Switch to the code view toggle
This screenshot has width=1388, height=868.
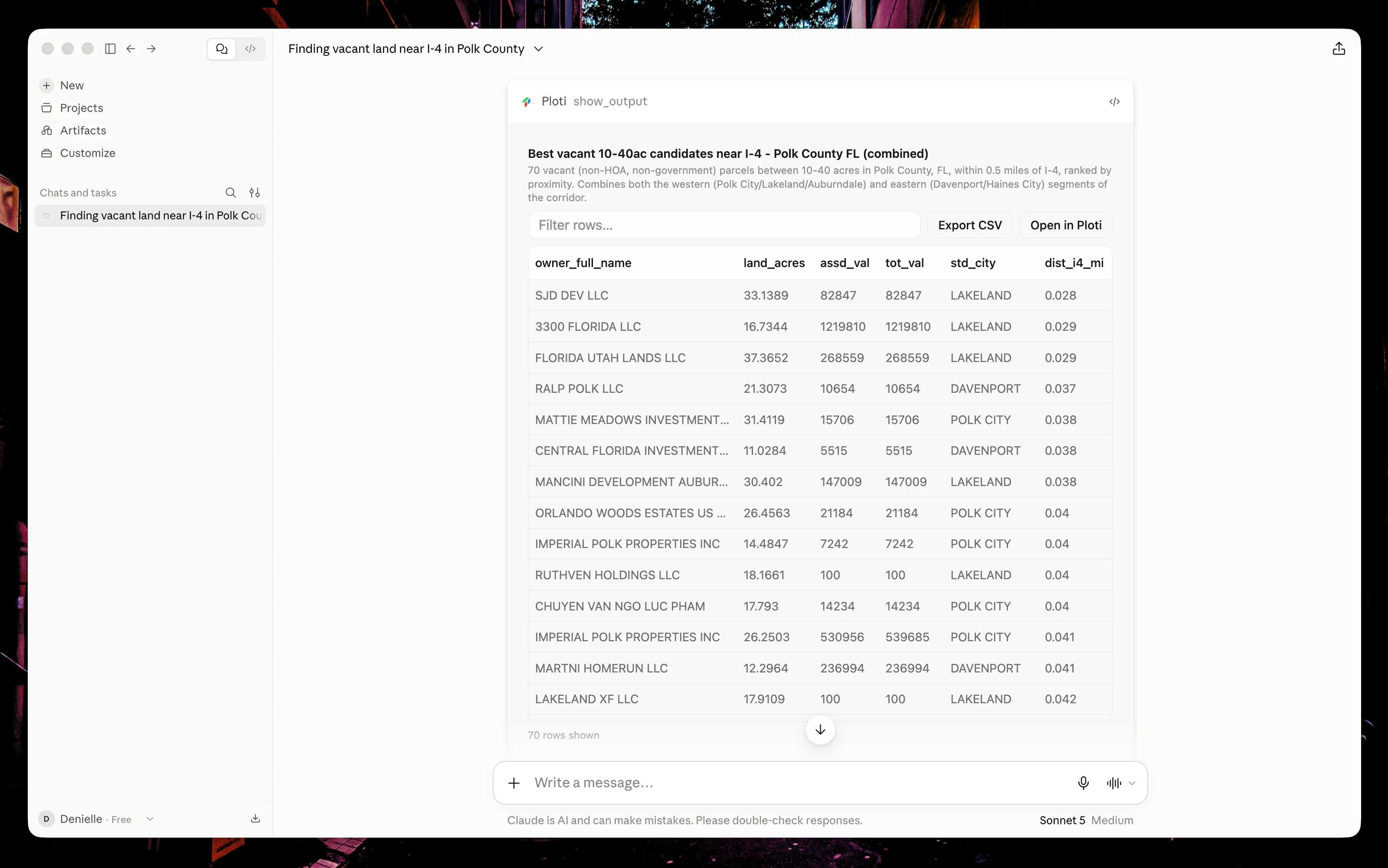(250, 49)
